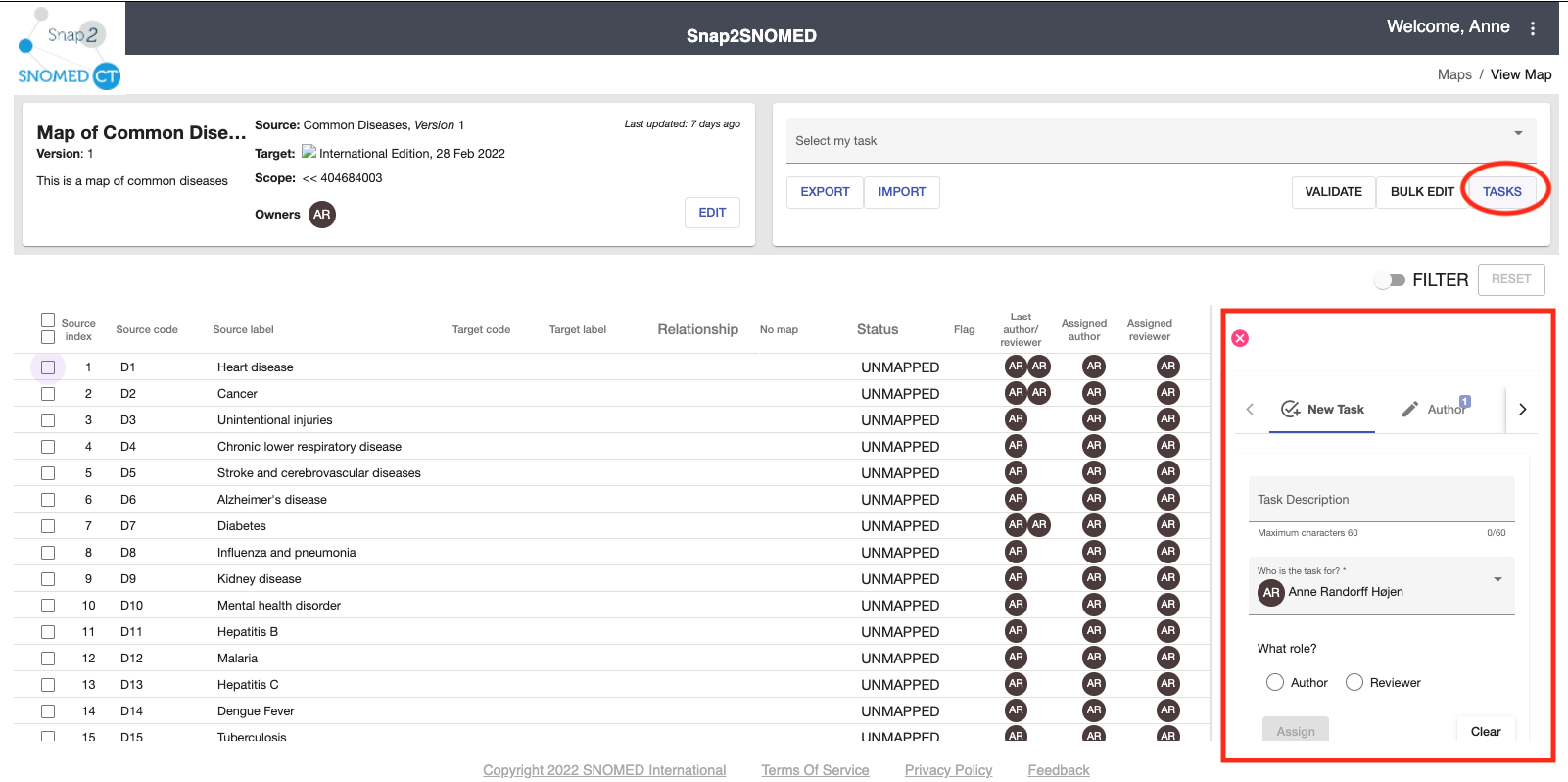
Task: Sort by Source code column header
Action: pos(147,330)
